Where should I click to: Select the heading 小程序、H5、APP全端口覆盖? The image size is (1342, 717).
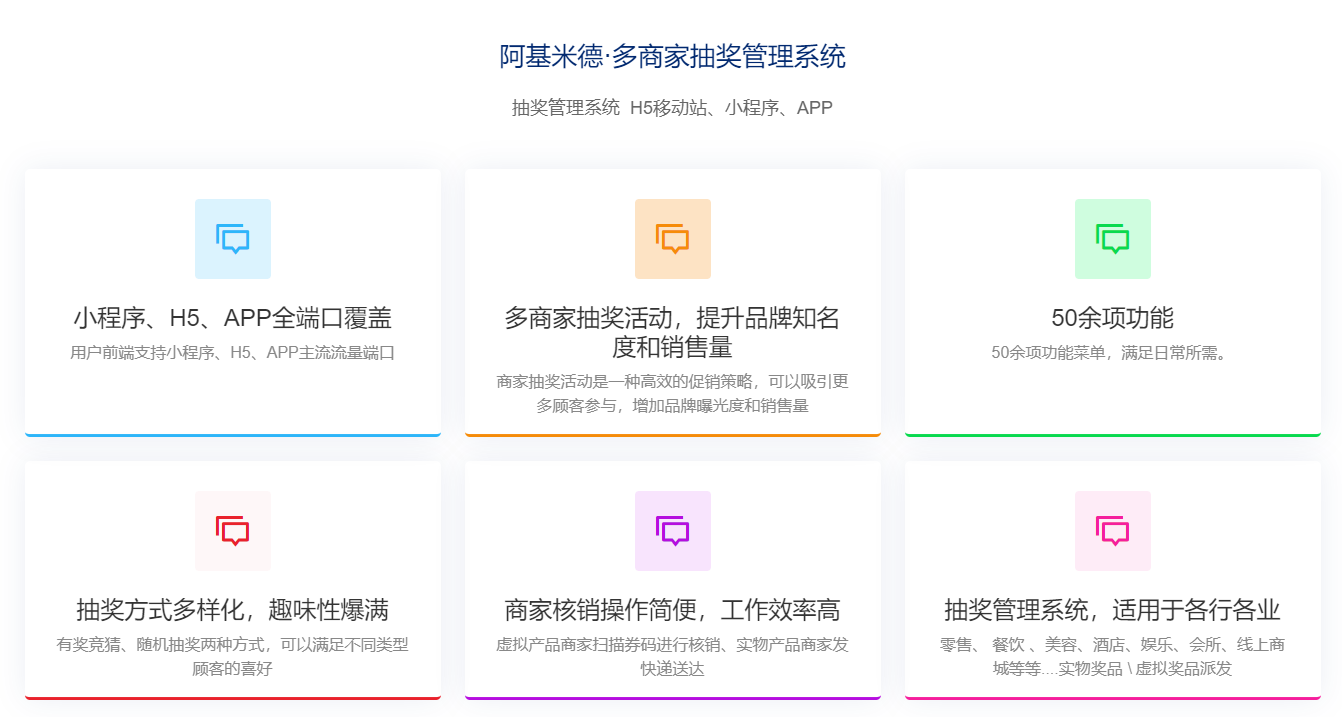point(233,318)
